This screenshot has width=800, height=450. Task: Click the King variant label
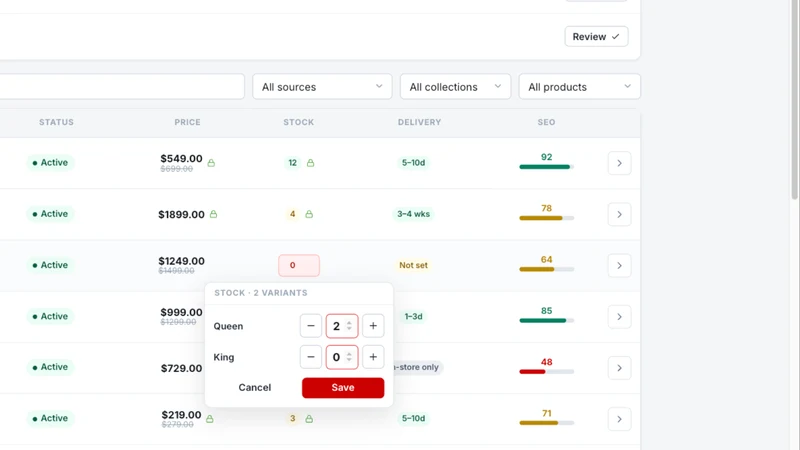point(223,357)
